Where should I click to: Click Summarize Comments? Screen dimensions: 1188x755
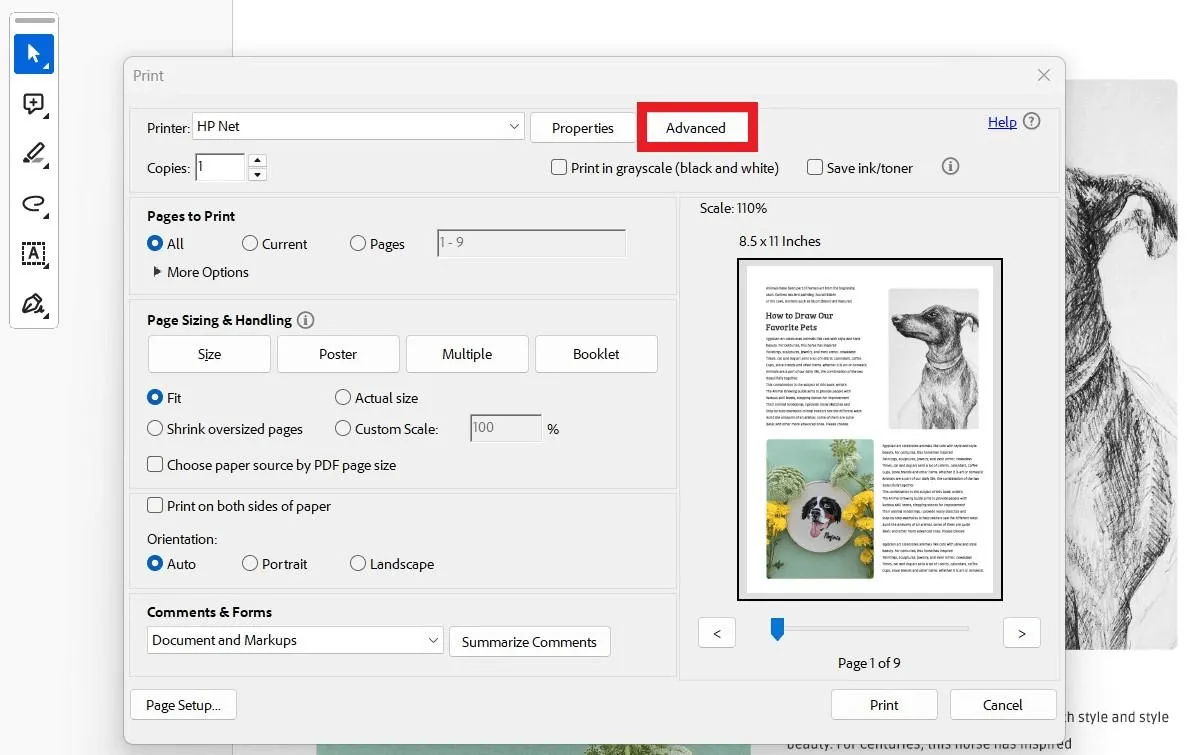point(529,641)
